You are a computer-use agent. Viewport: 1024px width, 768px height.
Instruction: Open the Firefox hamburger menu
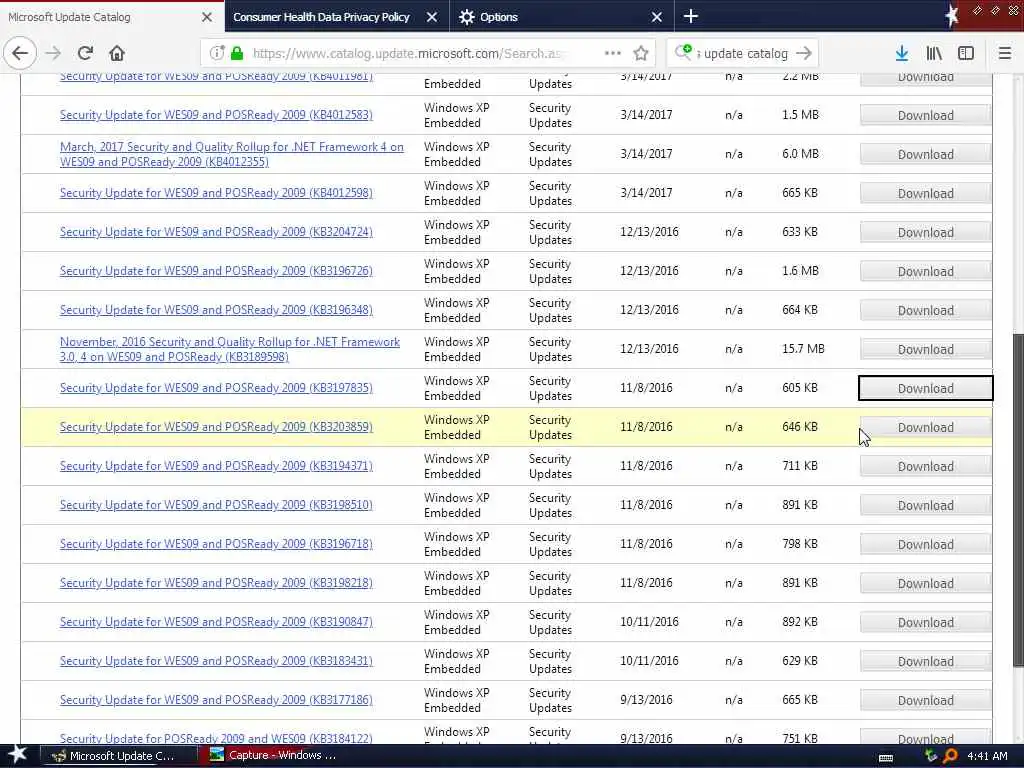click(1005, 54)
